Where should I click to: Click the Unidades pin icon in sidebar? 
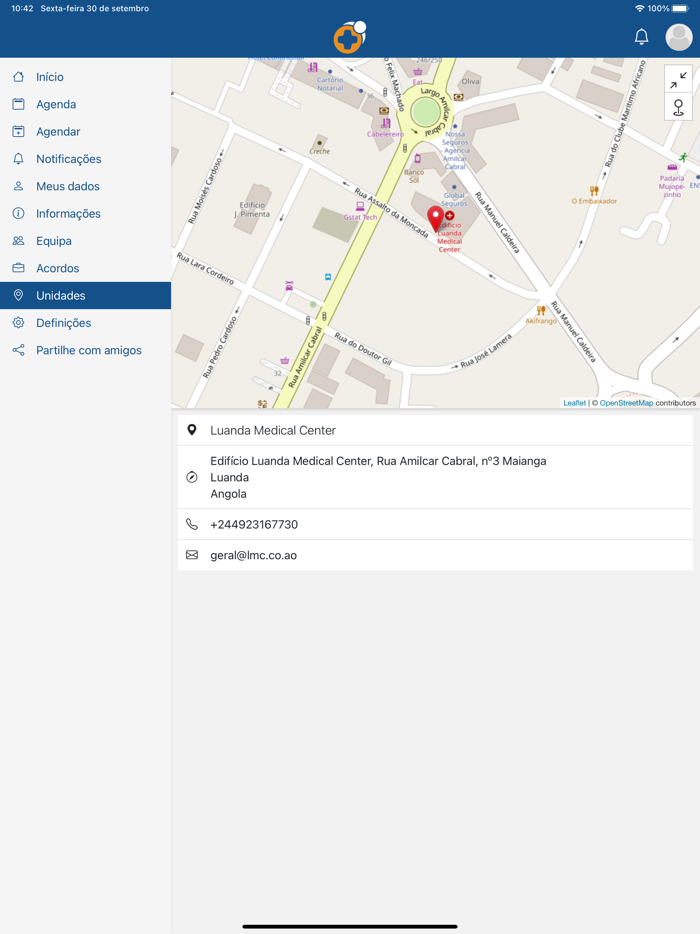[x=18, y=295]
